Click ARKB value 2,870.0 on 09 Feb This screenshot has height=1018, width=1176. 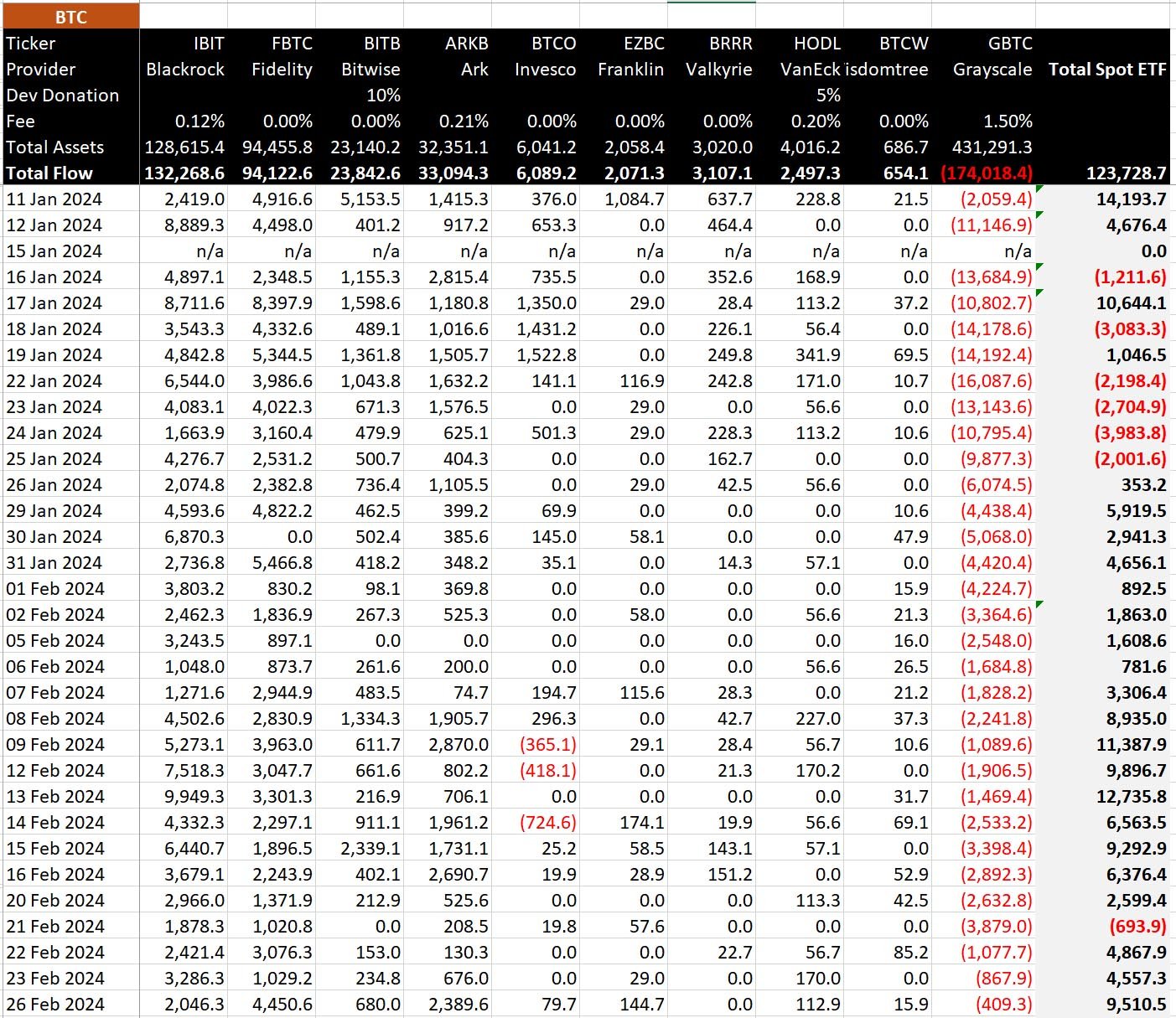coord(458,745)
